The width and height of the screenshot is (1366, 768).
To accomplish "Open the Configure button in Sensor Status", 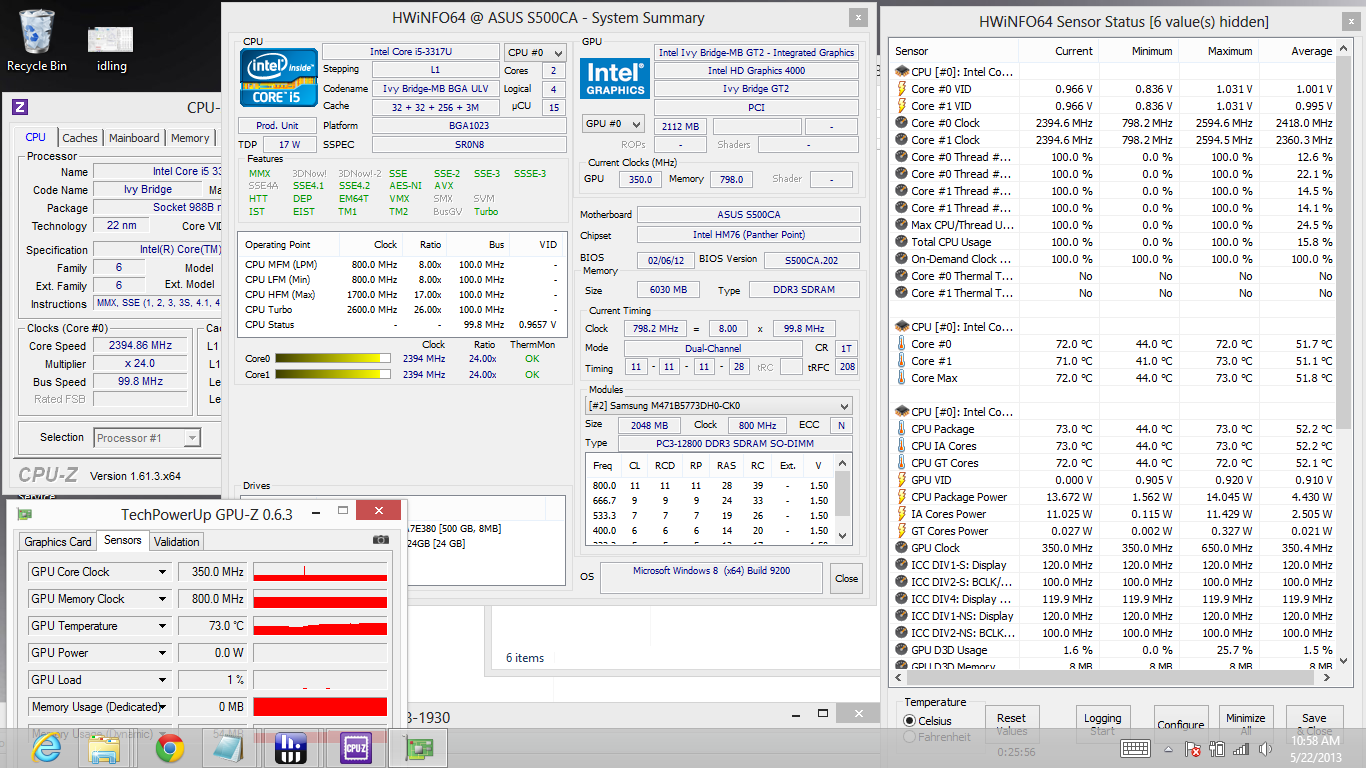I will [x=1180, y=725].
